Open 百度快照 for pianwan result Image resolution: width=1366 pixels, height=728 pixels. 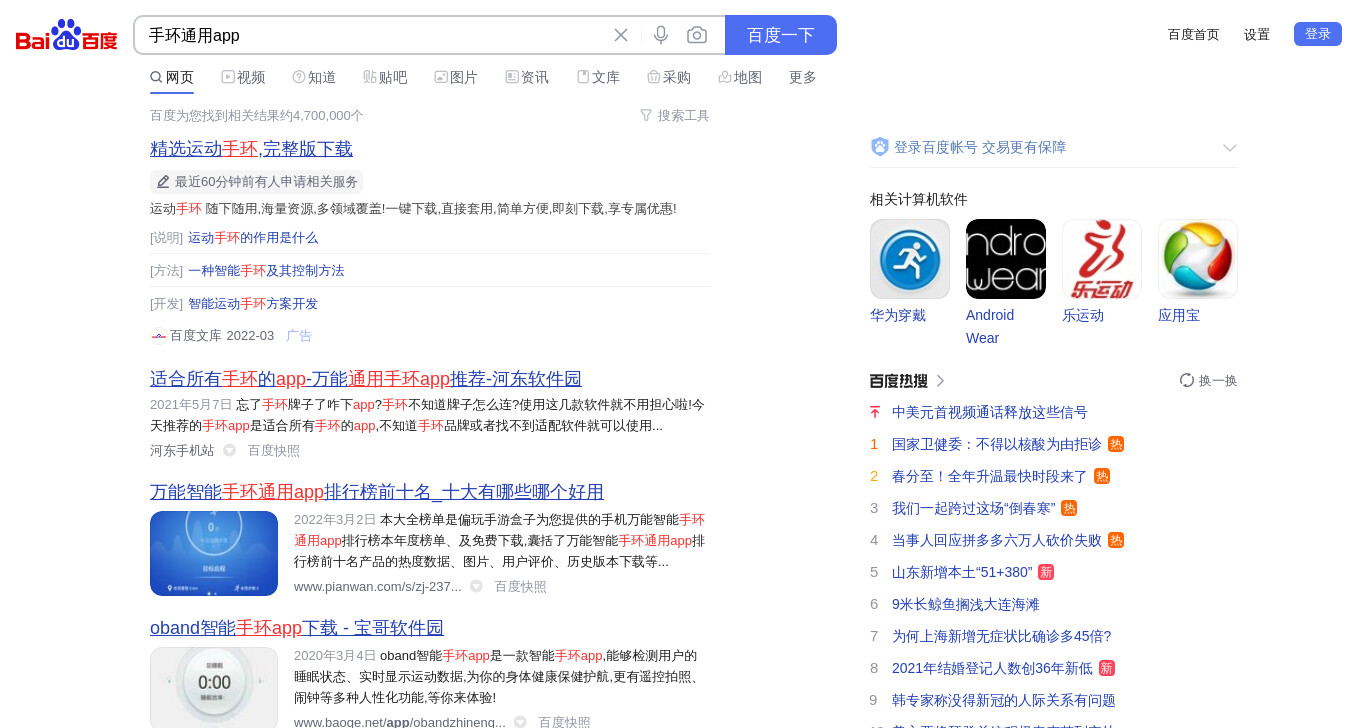(521, 587)
